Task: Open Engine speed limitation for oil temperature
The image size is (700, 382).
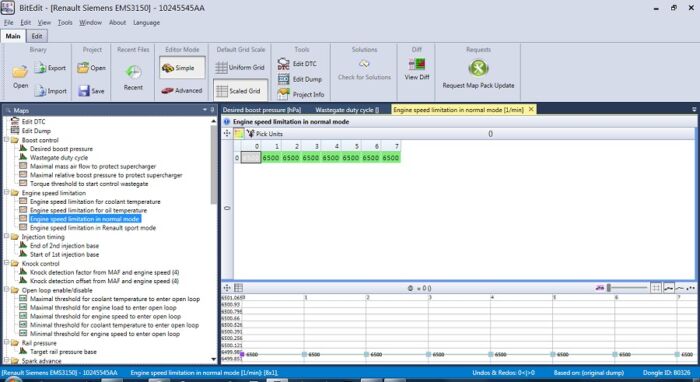Action: pos(88,210)
